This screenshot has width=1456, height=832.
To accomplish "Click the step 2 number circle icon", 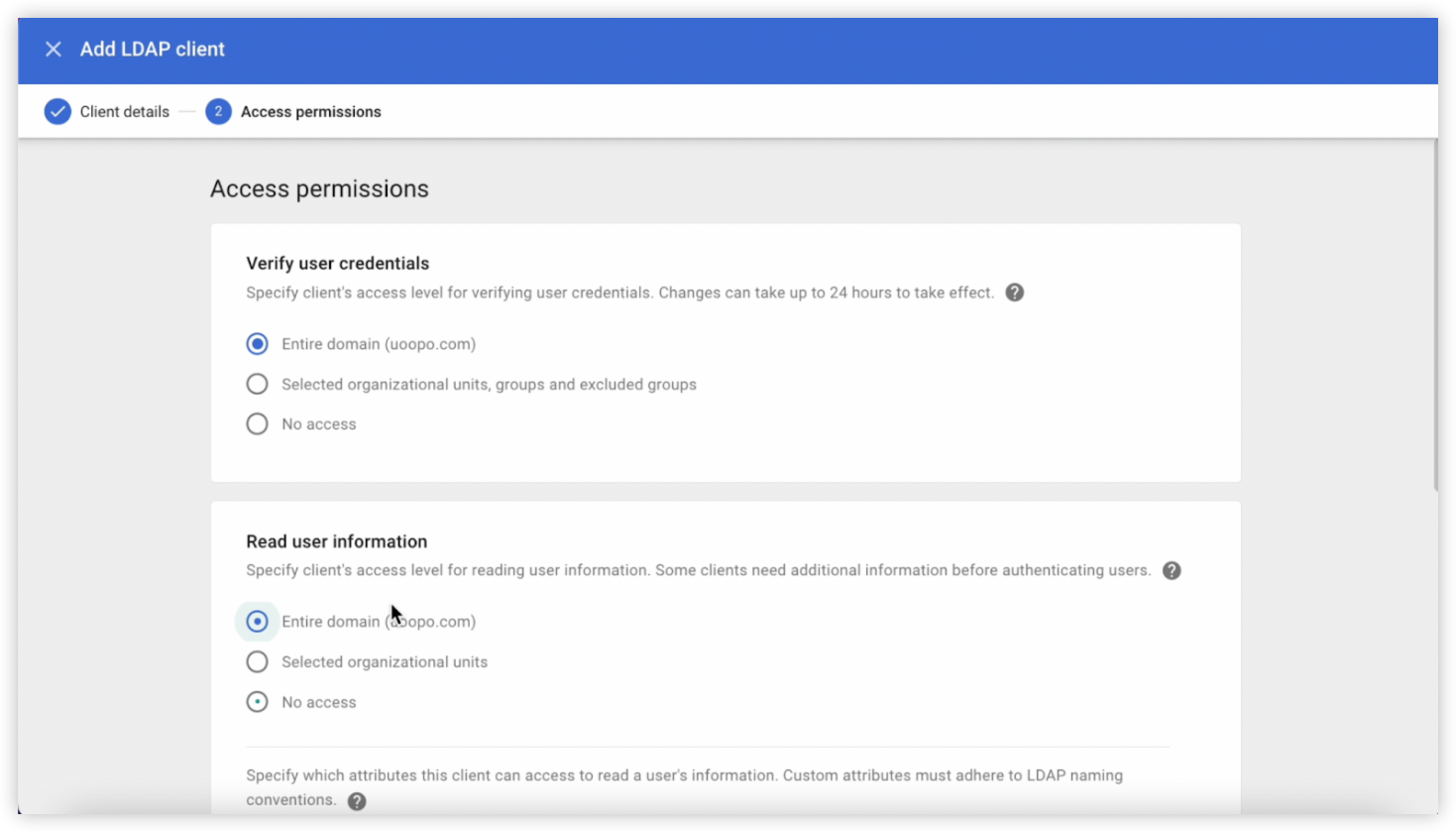I will [x=218, y=111].
